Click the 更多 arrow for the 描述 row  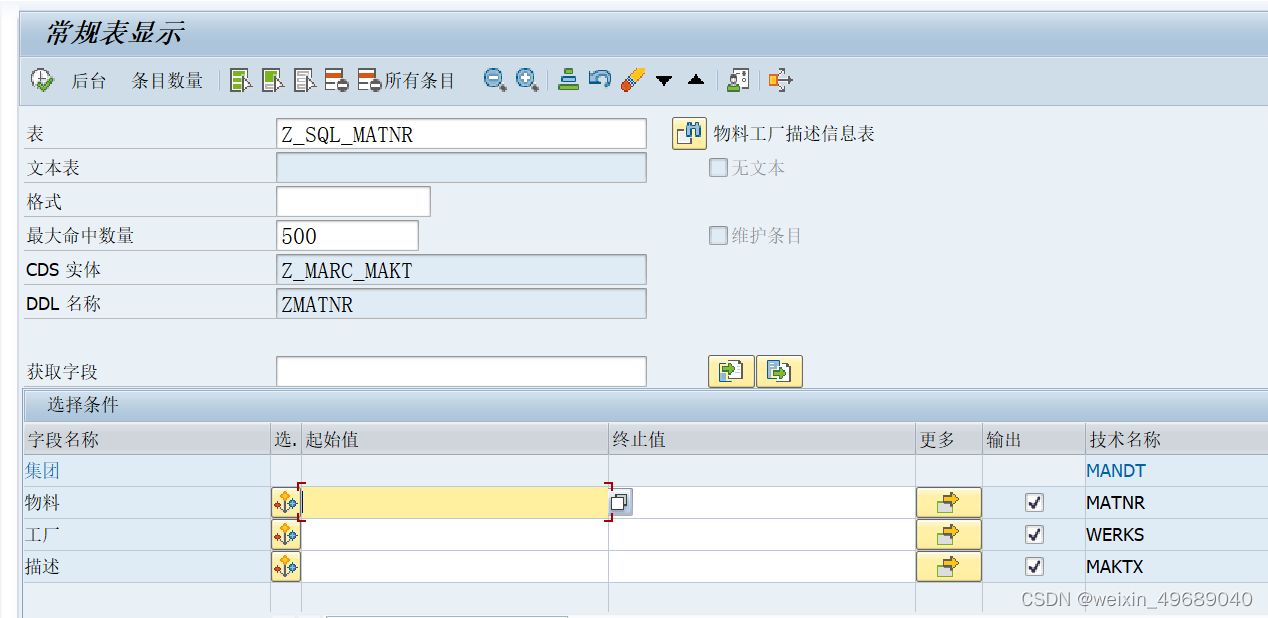pyautogui.click(x=948, y=566)
